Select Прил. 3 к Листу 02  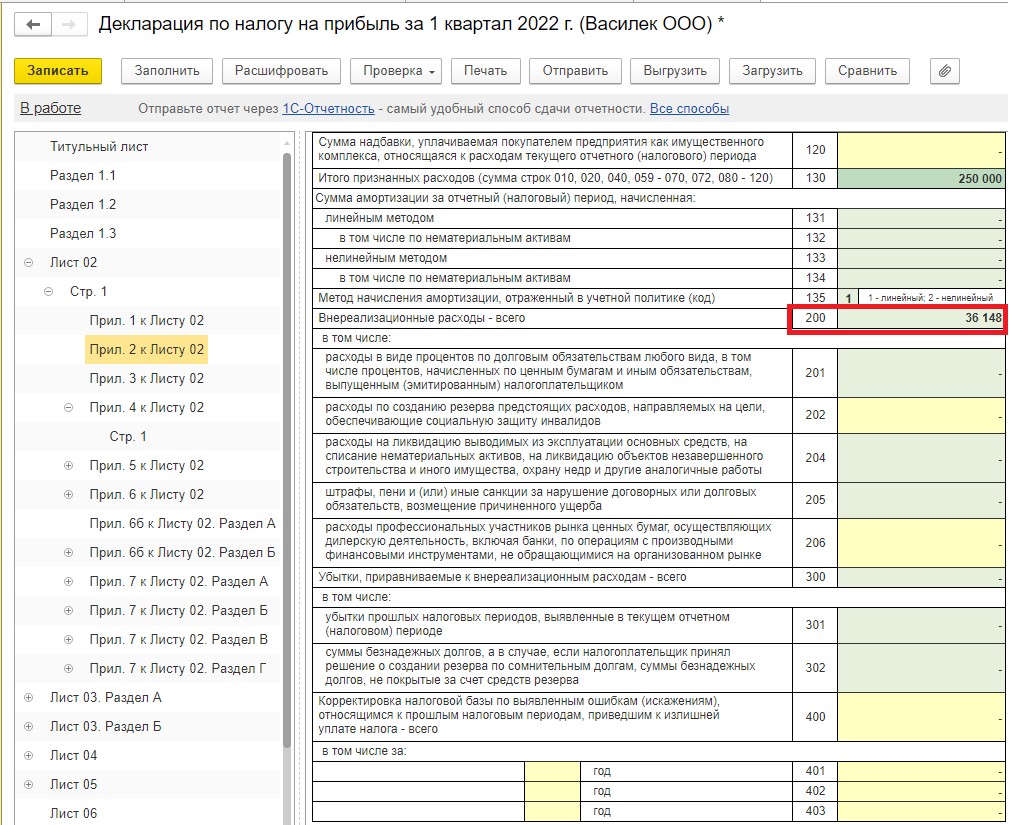147,378
